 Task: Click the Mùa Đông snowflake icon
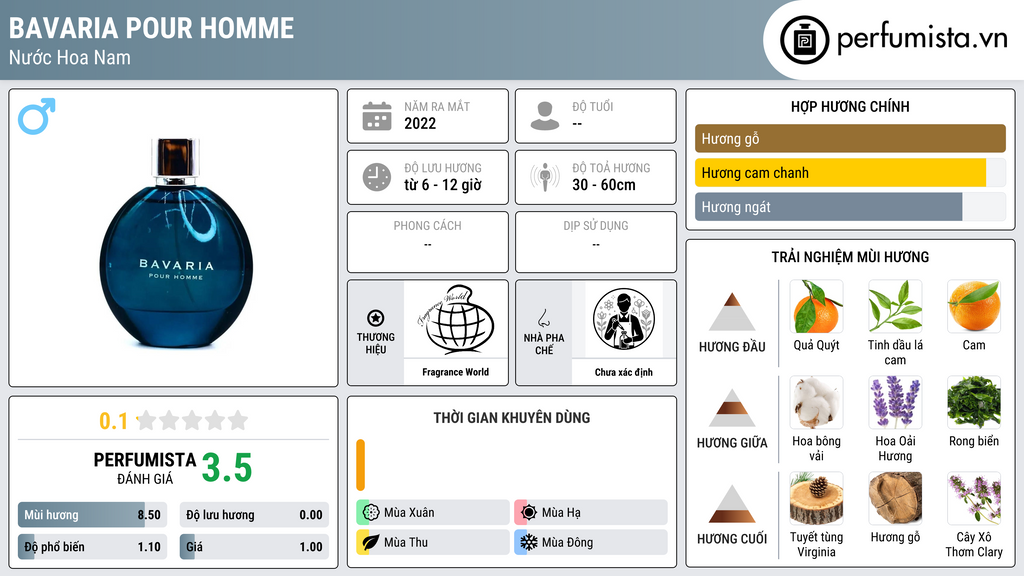pos(529,542)
